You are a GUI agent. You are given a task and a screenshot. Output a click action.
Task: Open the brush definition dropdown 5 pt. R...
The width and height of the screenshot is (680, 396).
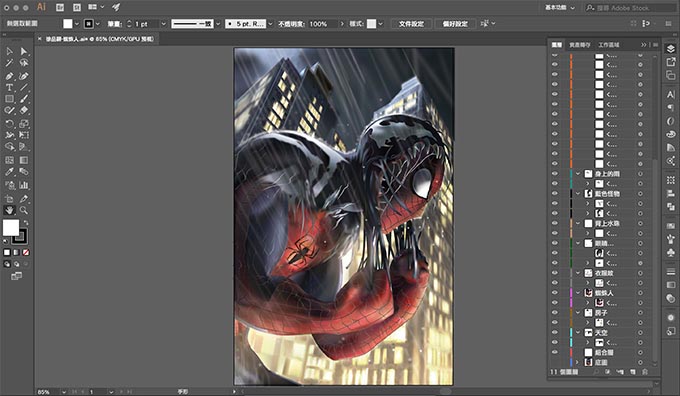pos(270,24)
